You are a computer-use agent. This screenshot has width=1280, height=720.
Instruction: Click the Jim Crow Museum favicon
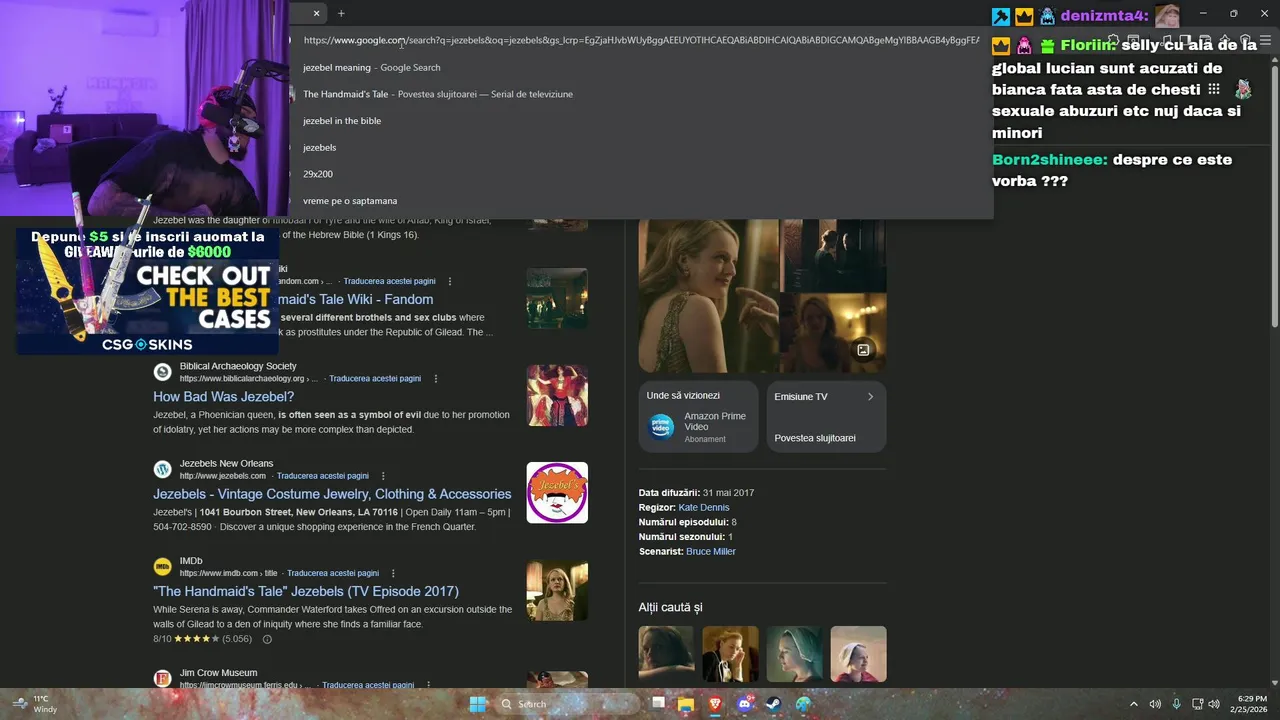pyautogui.click(x=162, y=679)
